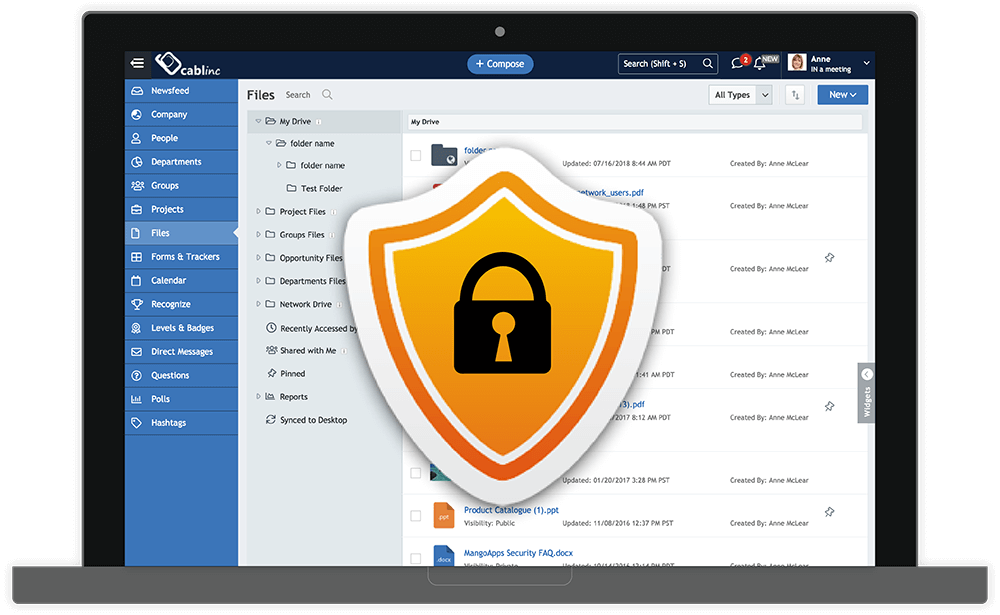
Task: Collapse the Widgets panel arrow
Action: pyautogui.click(x=866, y=374)
